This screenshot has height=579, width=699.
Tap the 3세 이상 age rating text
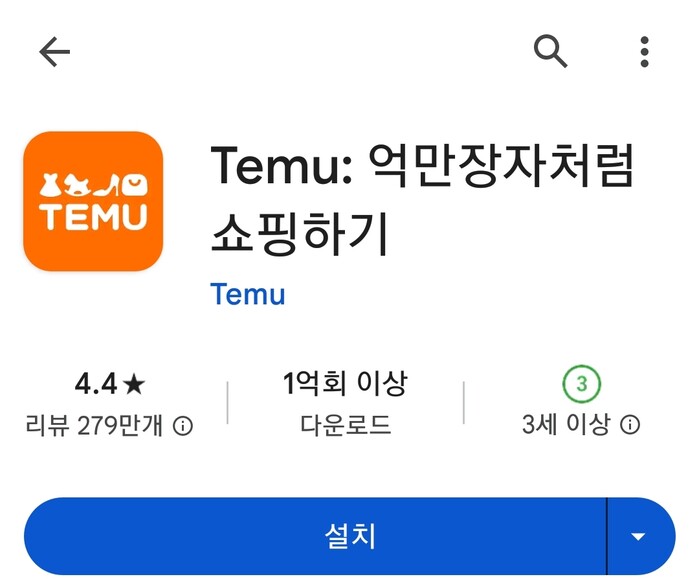[565, 424]
